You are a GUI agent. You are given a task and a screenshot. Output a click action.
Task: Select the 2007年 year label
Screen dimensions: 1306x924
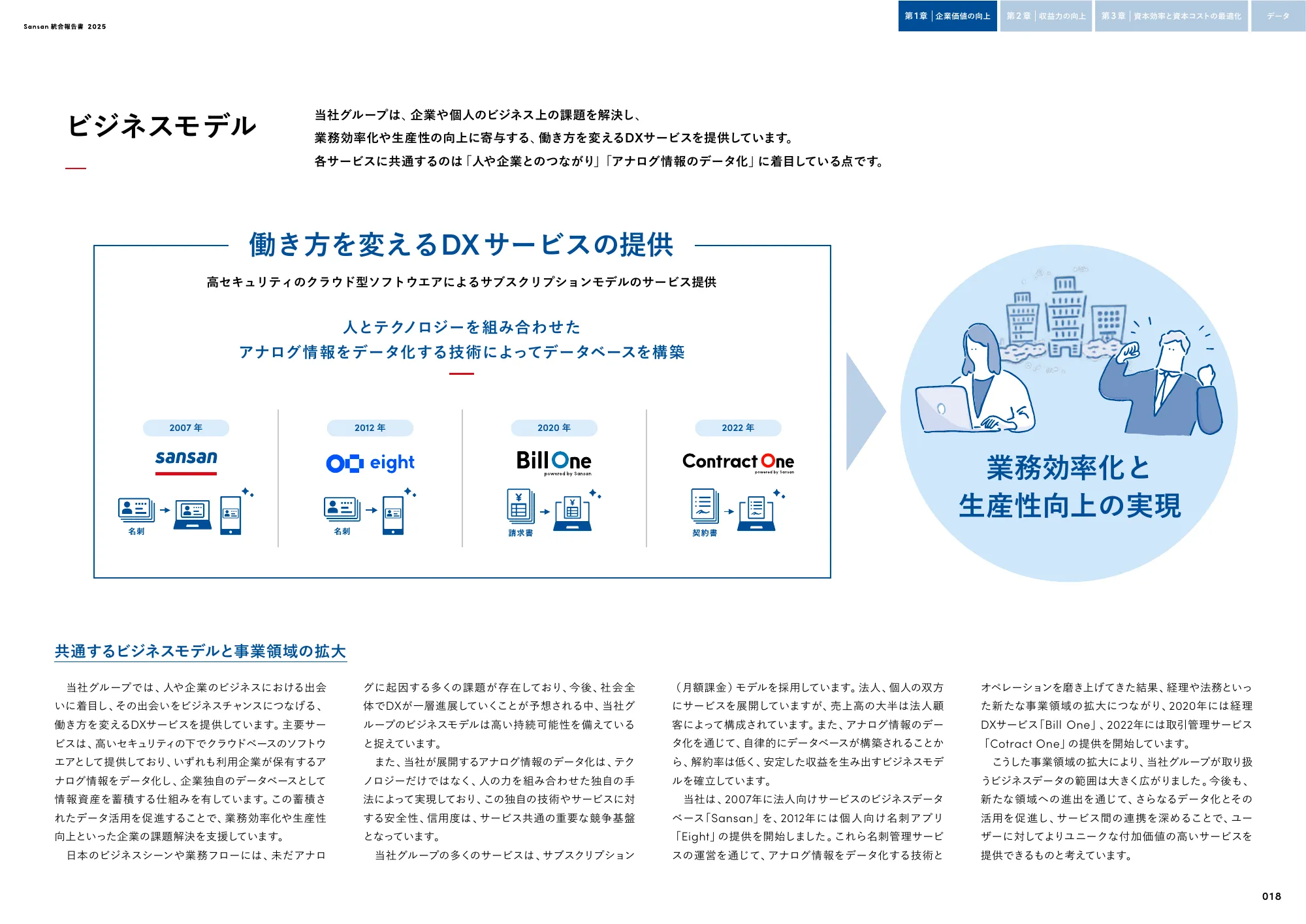[x=186, y=428]
